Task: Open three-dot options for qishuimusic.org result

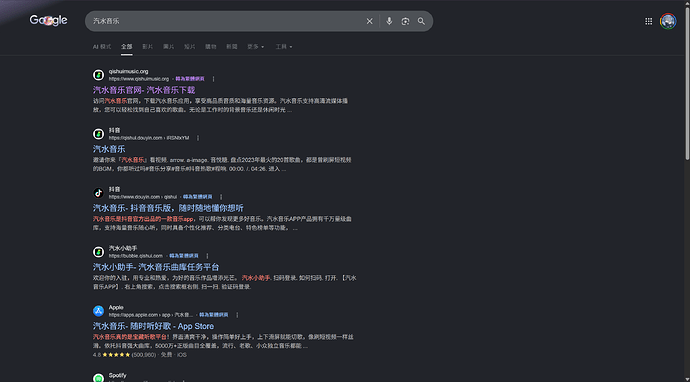Action: point(213,79)
